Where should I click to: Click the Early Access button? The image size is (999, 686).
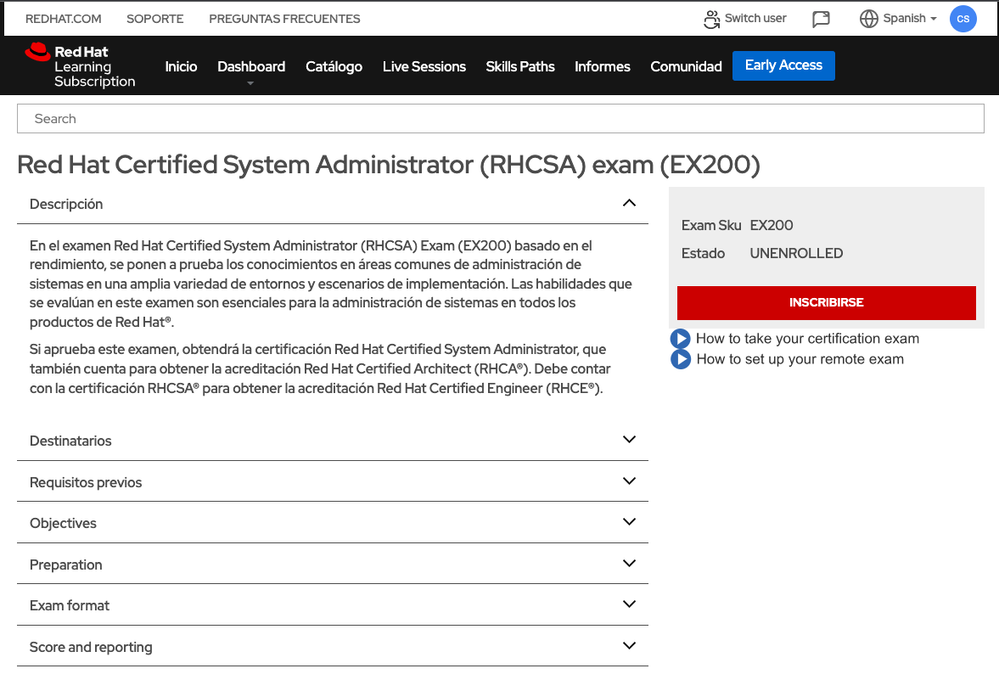(x=783, y=66)
